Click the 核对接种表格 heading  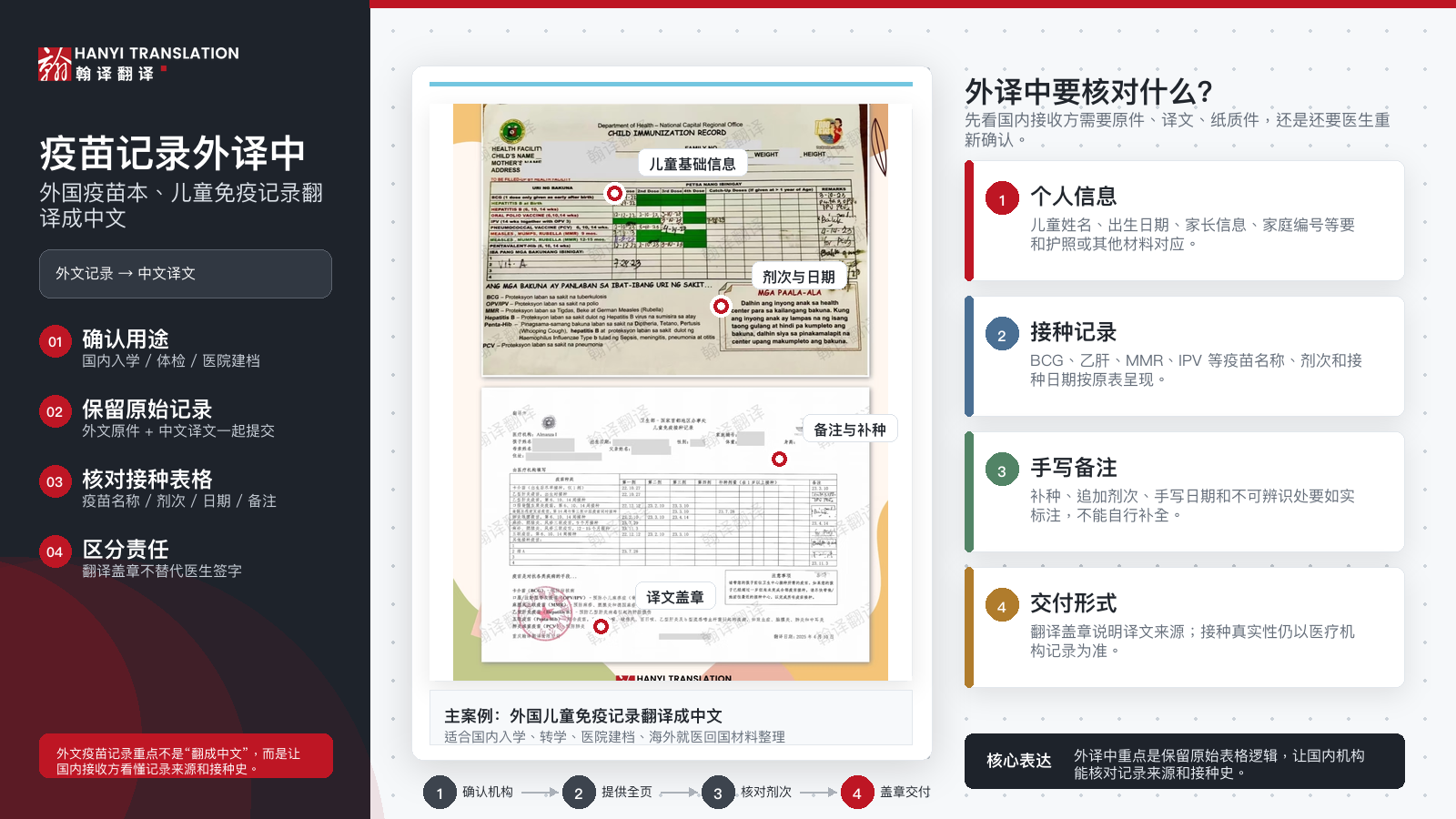tap(147, 480)
